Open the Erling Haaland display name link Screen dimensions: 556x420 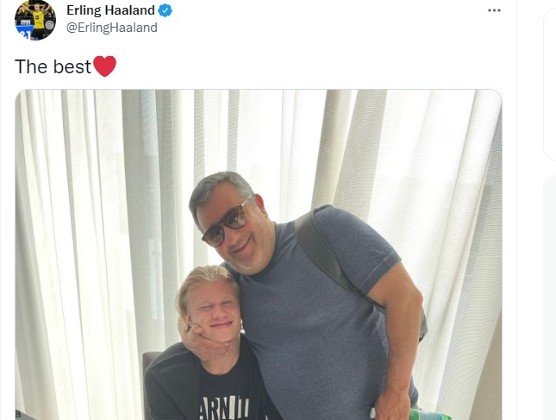[110, 10]
